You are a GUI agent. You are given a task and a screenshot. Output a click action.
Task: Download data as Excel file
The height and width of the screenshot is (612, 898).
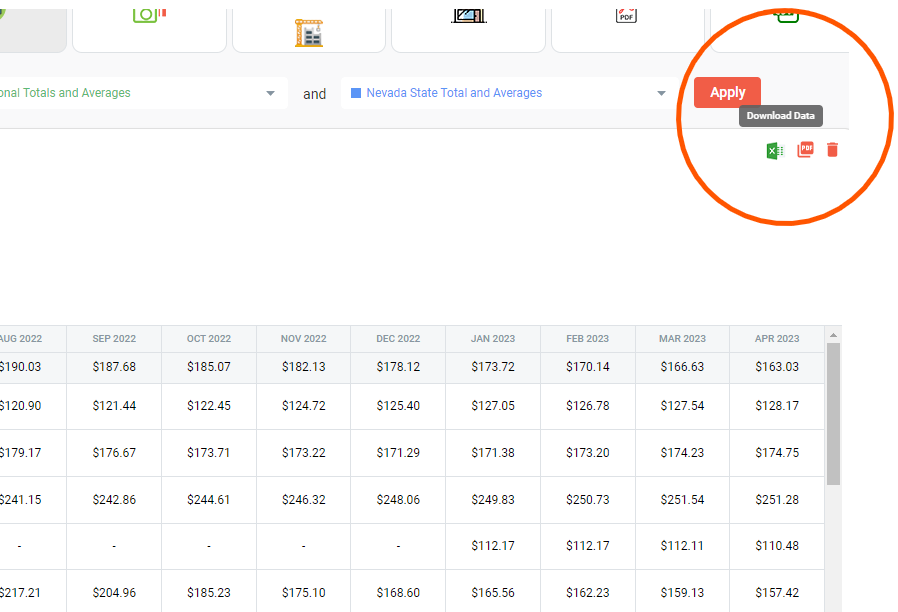(x=774, y=151)
